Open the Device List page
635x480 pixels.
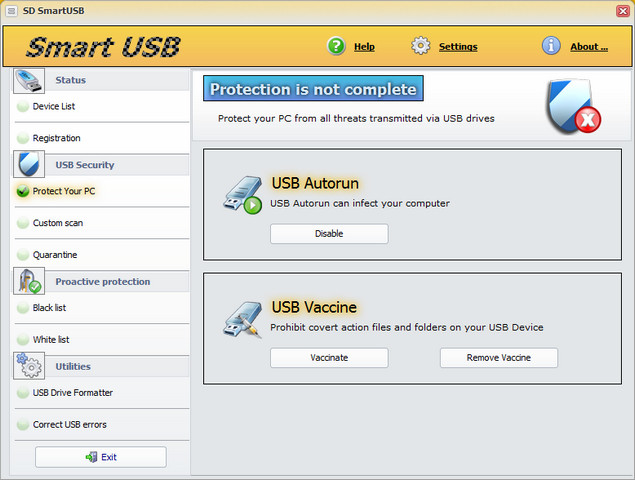pos(54,106)
